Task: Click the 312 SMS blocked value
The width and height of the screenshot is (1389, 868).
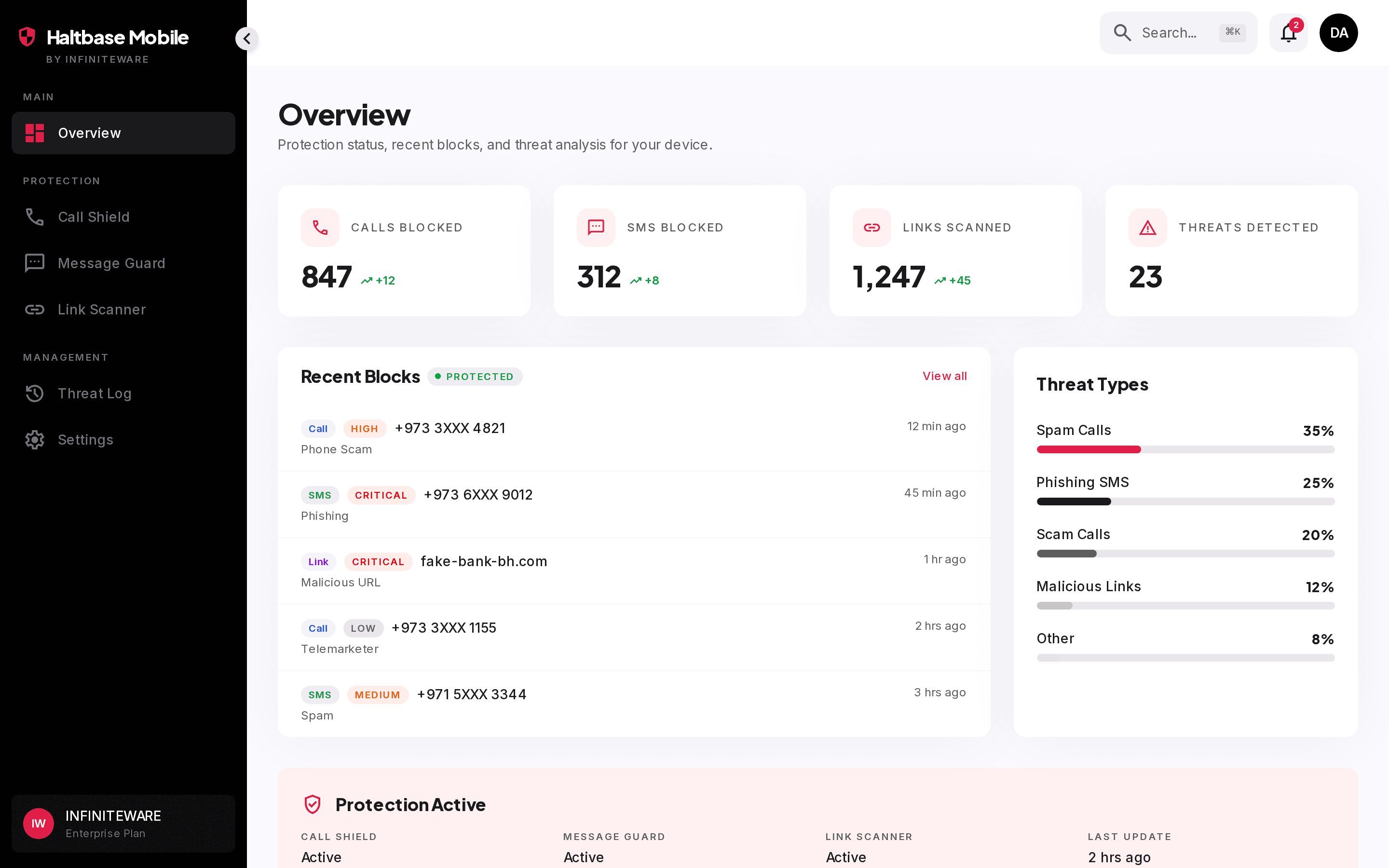Action: 599,277
